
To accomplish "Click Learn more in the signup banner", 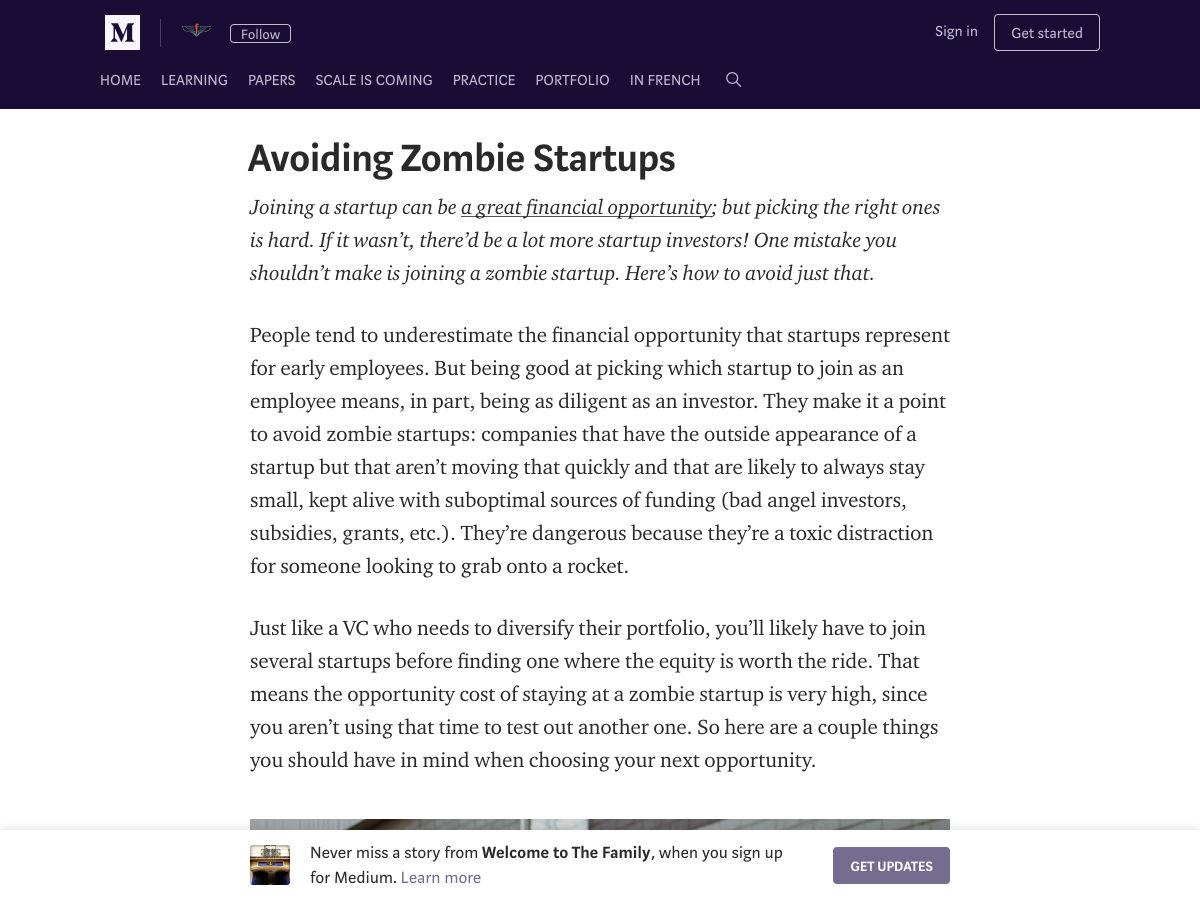I will pos(440,877).
